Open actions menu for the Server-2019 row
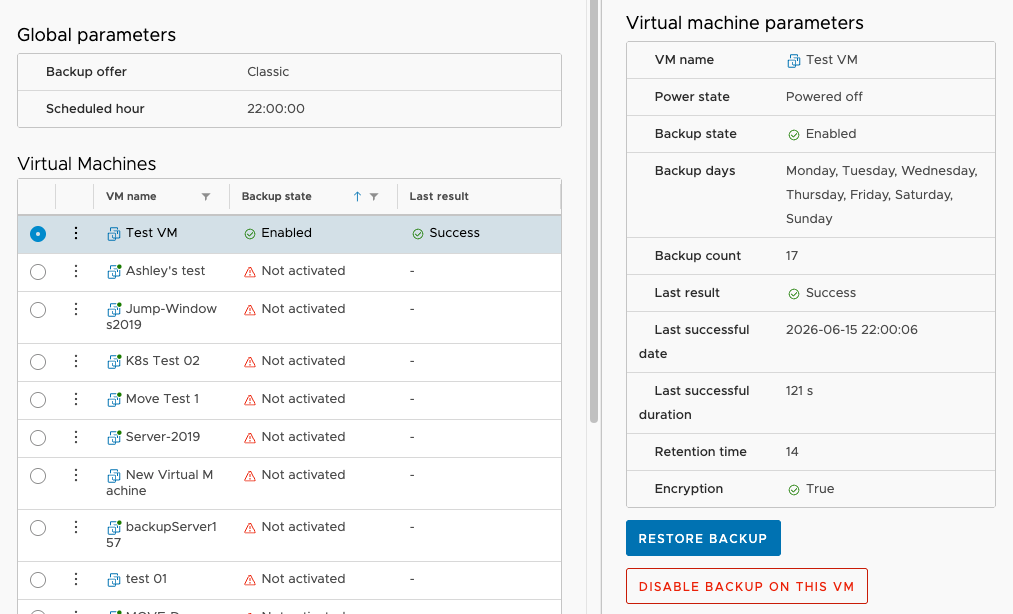This screenshot has height=614, width=1013. point(76,438)
